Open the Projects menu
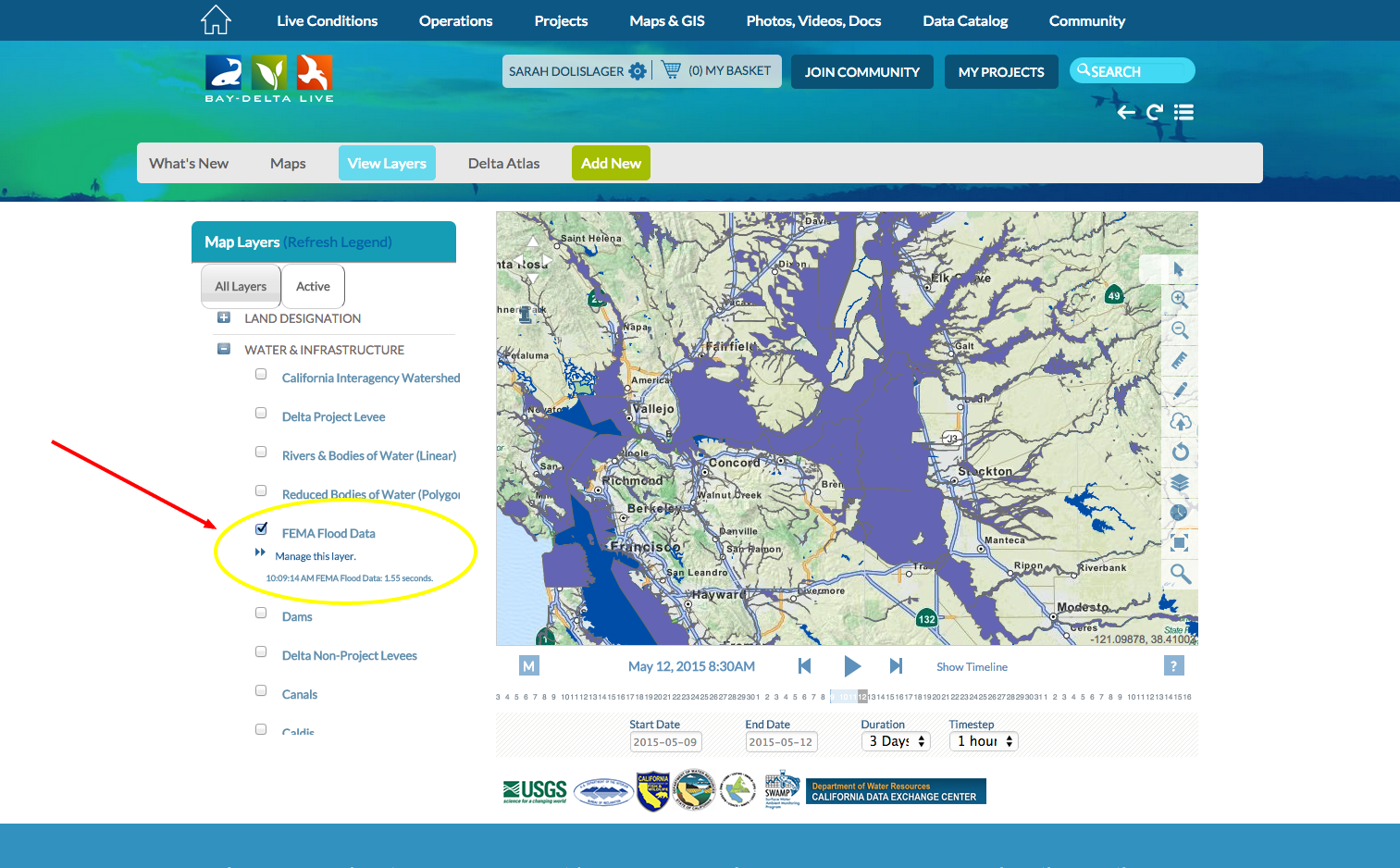Screen dimensions: 1400x868 pos(561,20)
